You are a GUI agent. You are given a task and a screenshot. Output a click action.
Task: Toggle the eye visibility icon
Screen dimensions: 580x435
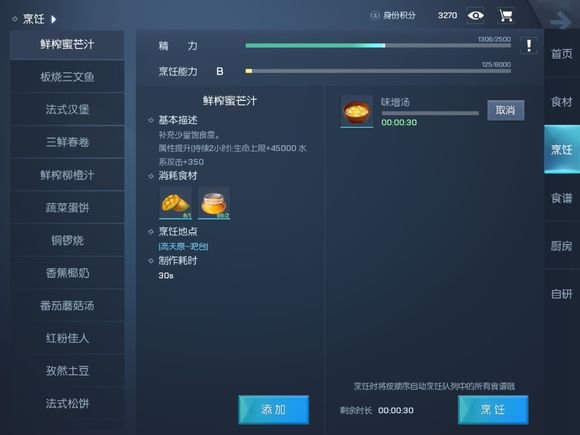point(476,16)
